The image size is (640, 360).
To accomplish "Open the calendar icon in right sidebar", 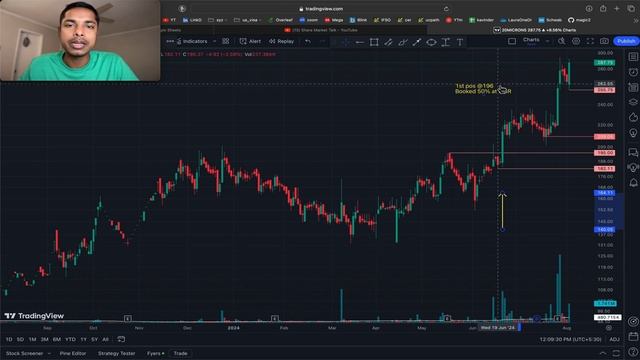I will click(633, 337).
